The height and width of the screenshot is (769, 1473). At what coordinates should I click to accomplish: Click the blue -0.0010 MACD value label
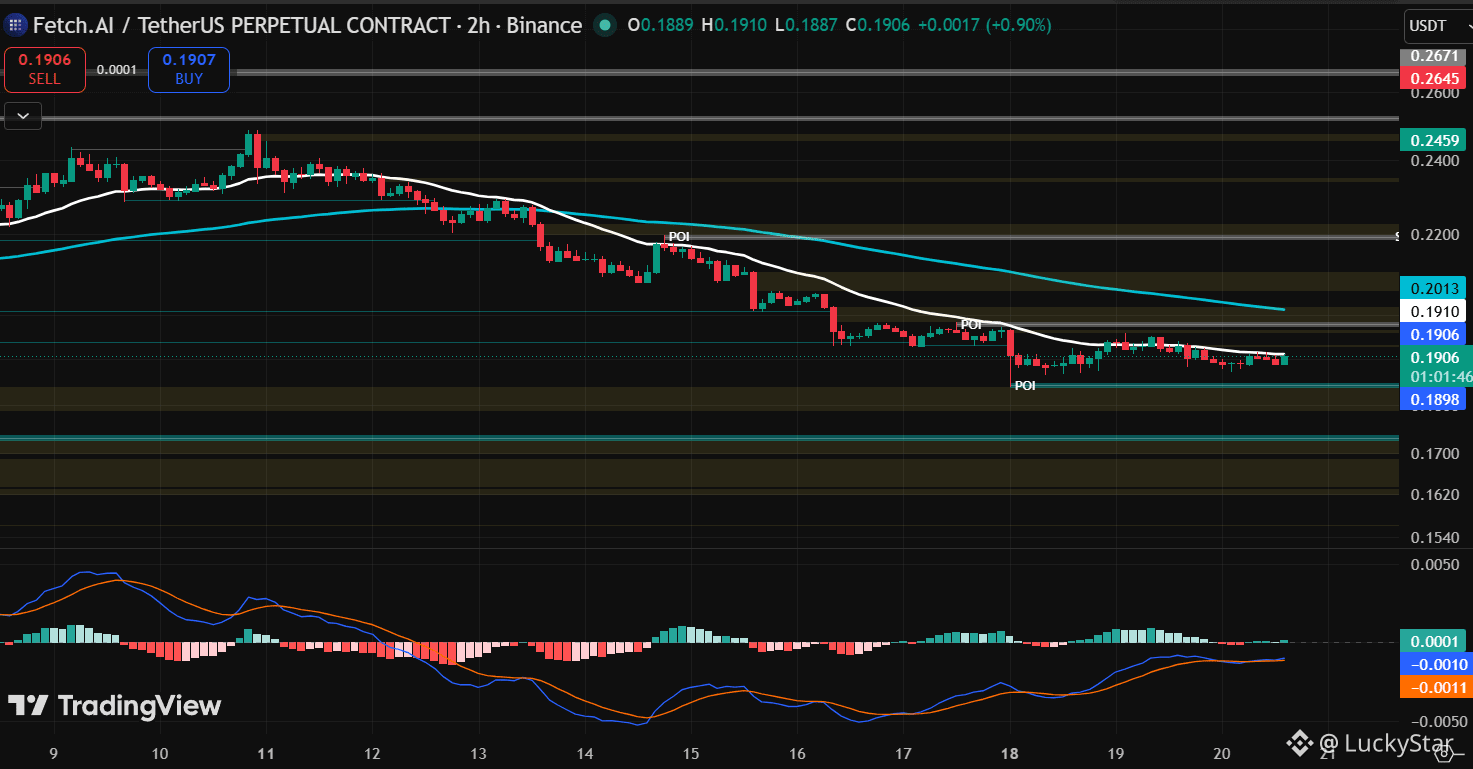[x=1435, y=665]
